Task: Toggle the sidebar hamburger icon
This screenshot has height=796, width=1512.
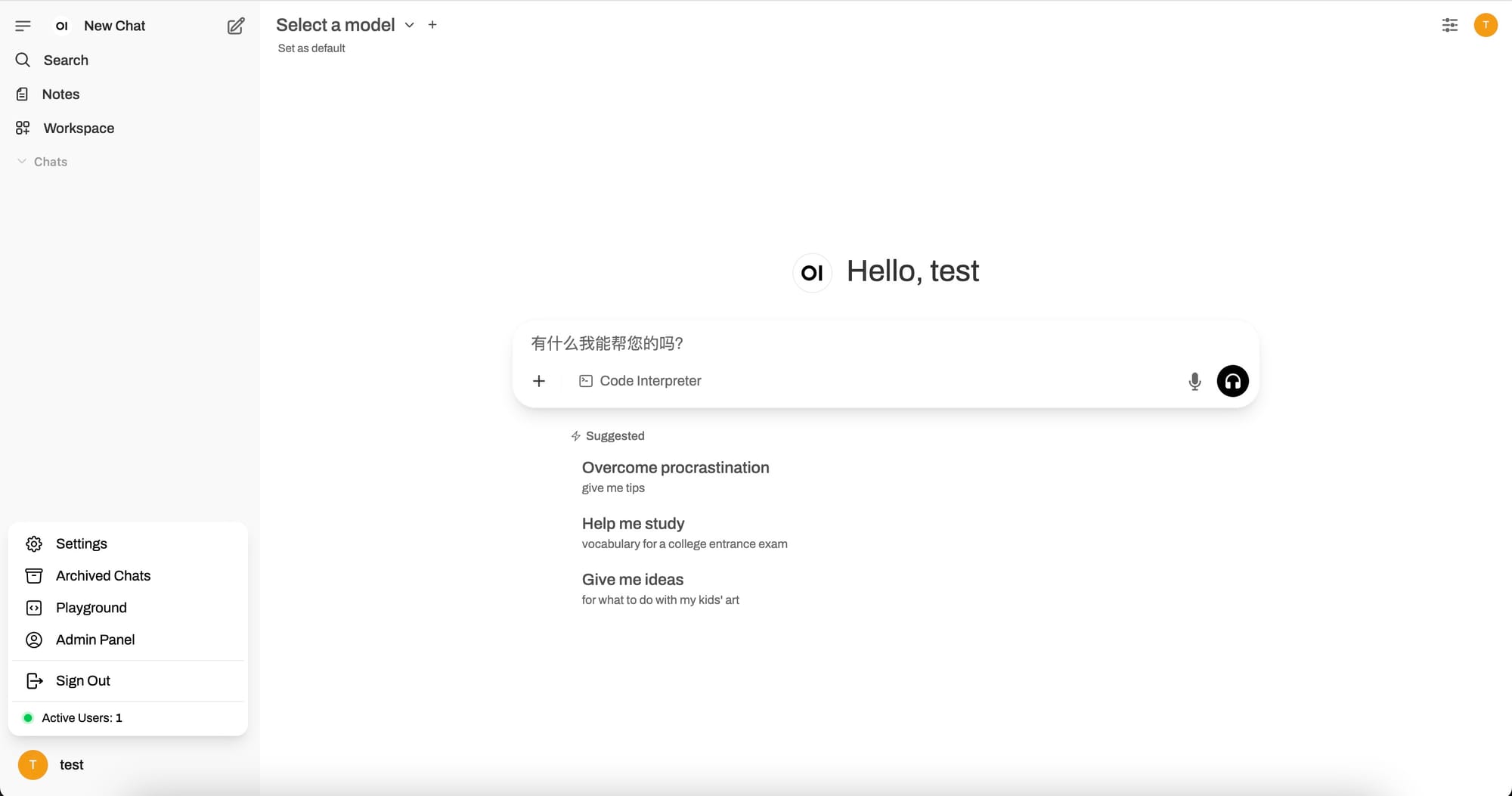Action: pyautogui.click(x=23, y=26)
